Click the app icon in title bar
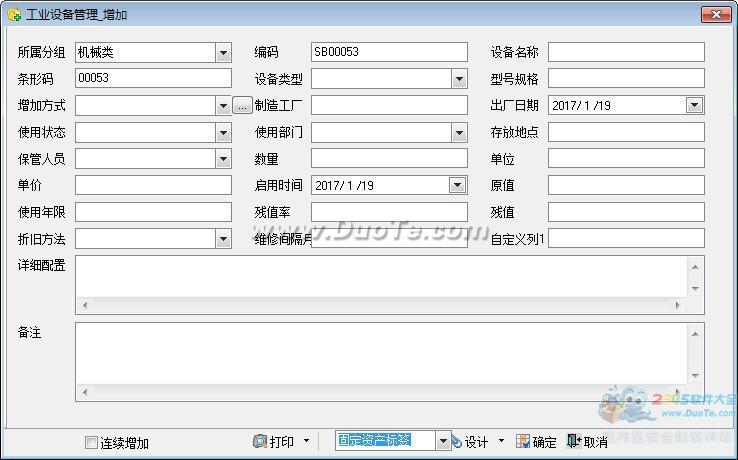This screenshot has height=460, width=738. (x=14, y=15)
